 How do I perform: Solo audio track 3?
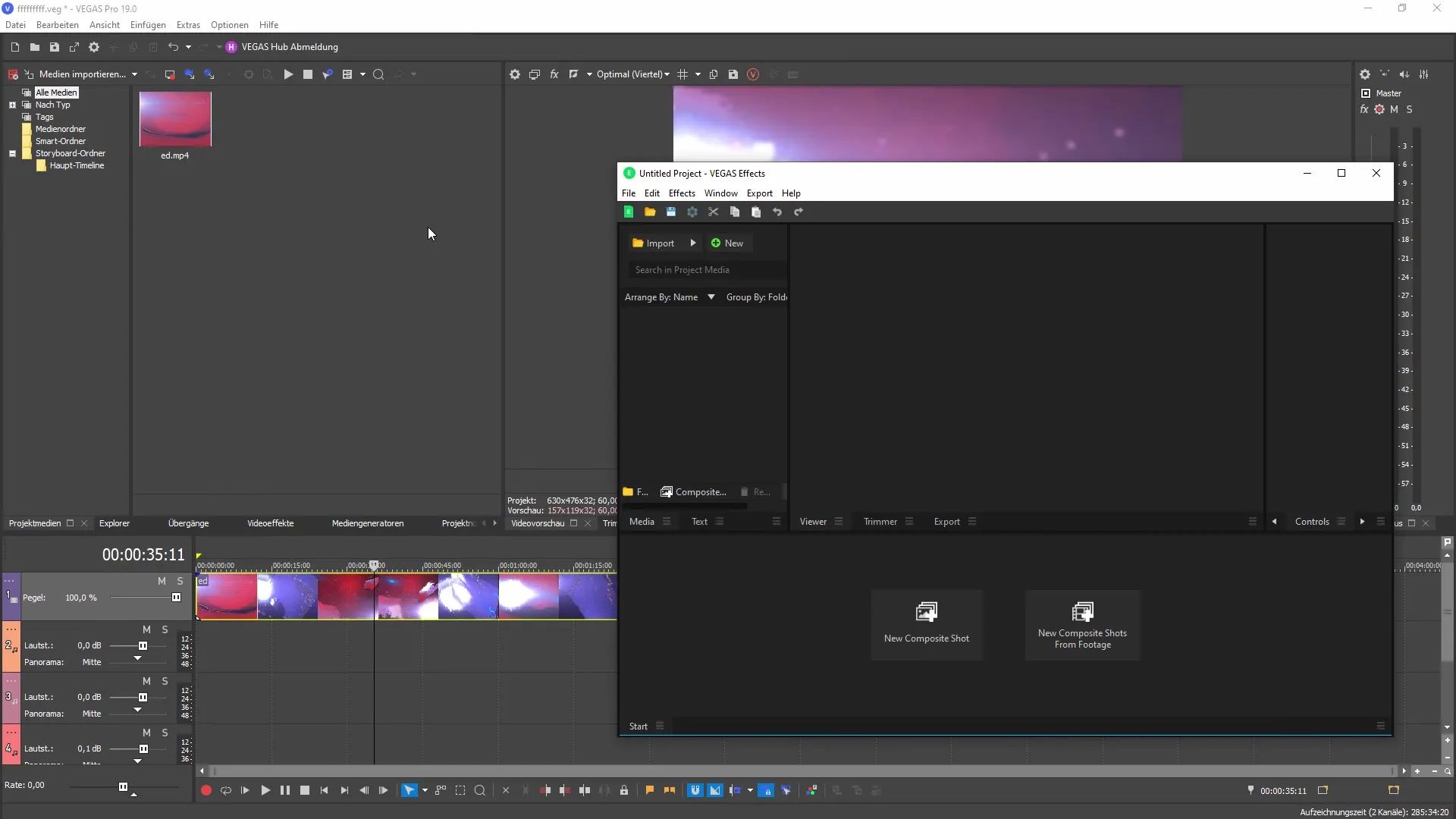165,681
